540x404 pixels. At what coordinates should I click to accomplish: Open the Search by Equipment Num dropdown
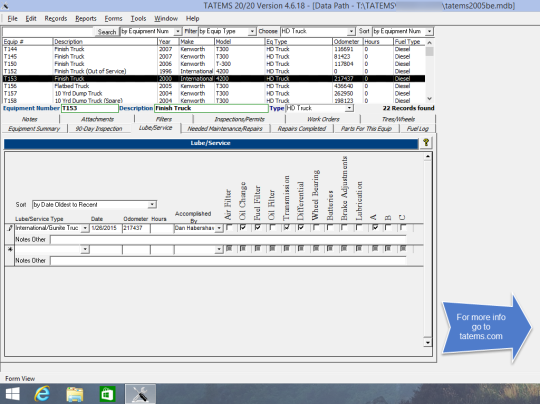point(178,31)
